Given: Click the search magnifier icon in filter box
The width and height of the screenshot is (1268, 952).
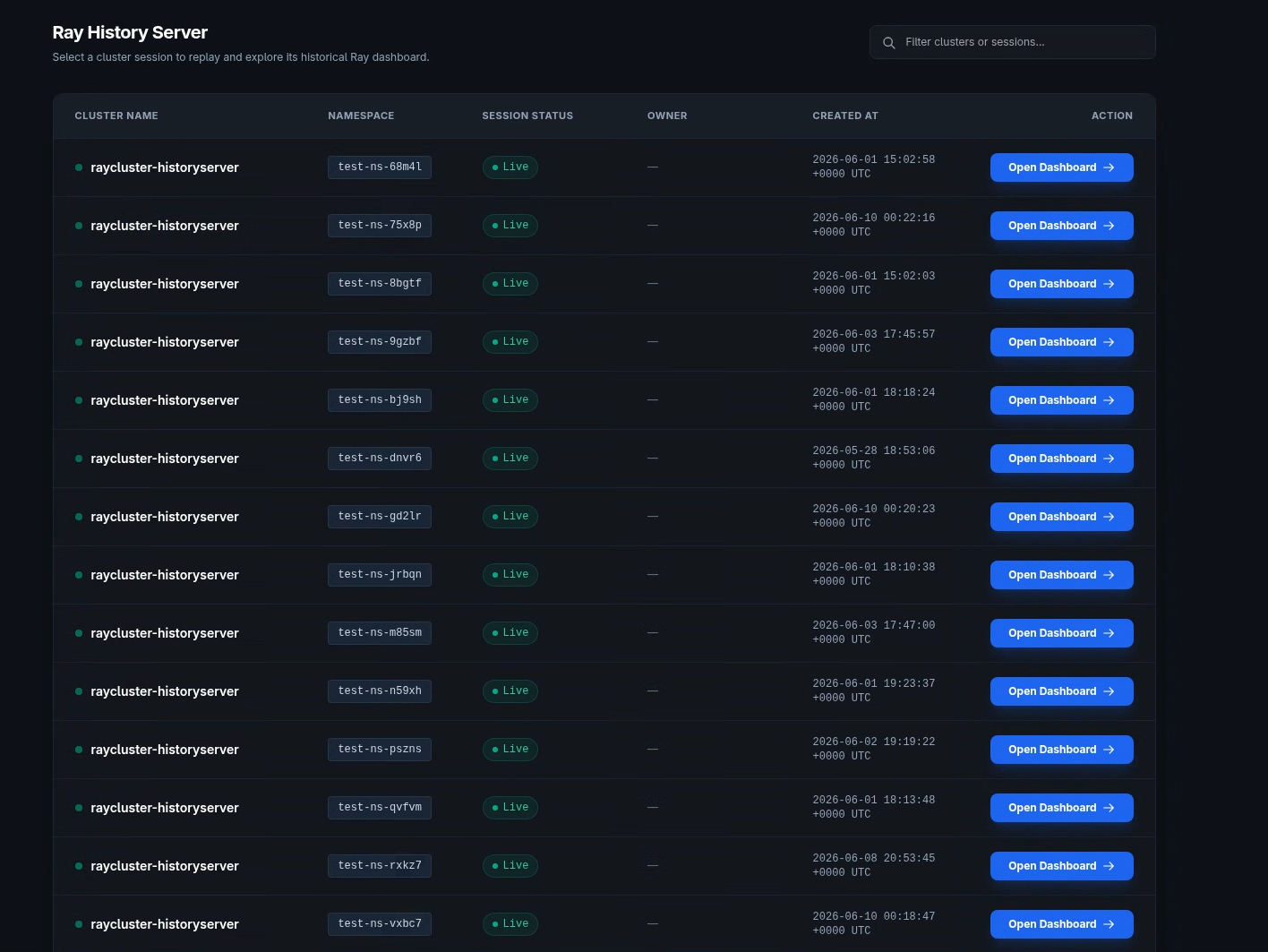Looking at the screenshot, I should (889, 42).
